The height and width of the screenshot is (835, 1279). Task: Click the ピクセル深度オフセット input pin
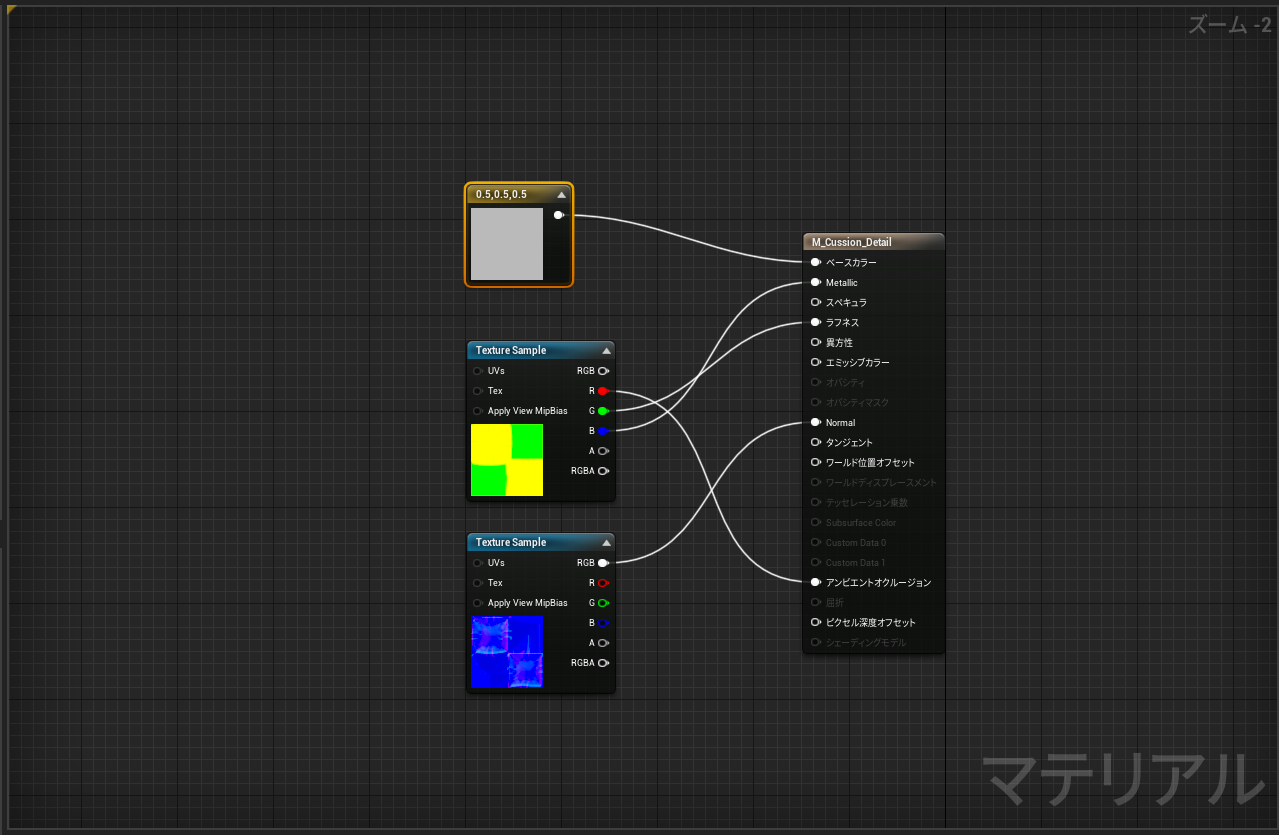(x=816, y=622)
